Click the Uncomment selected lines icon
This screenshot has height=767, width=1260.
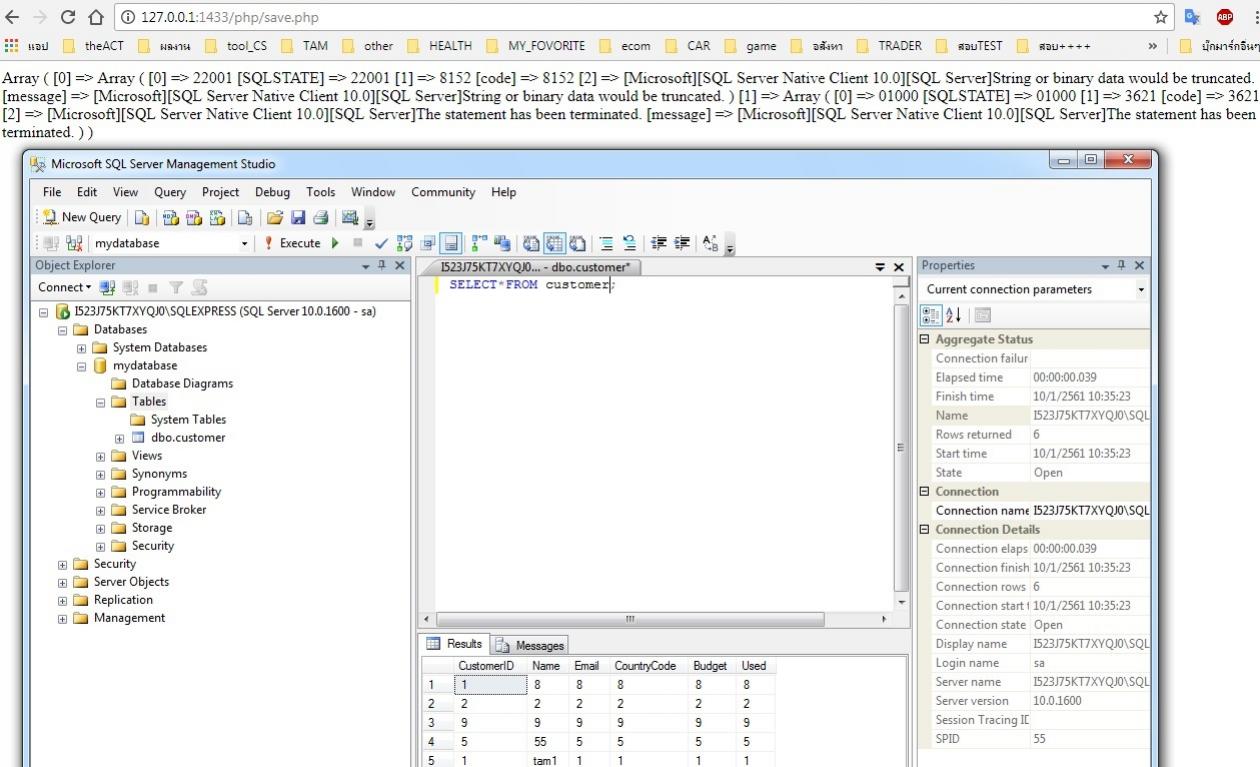click(630, 243)
